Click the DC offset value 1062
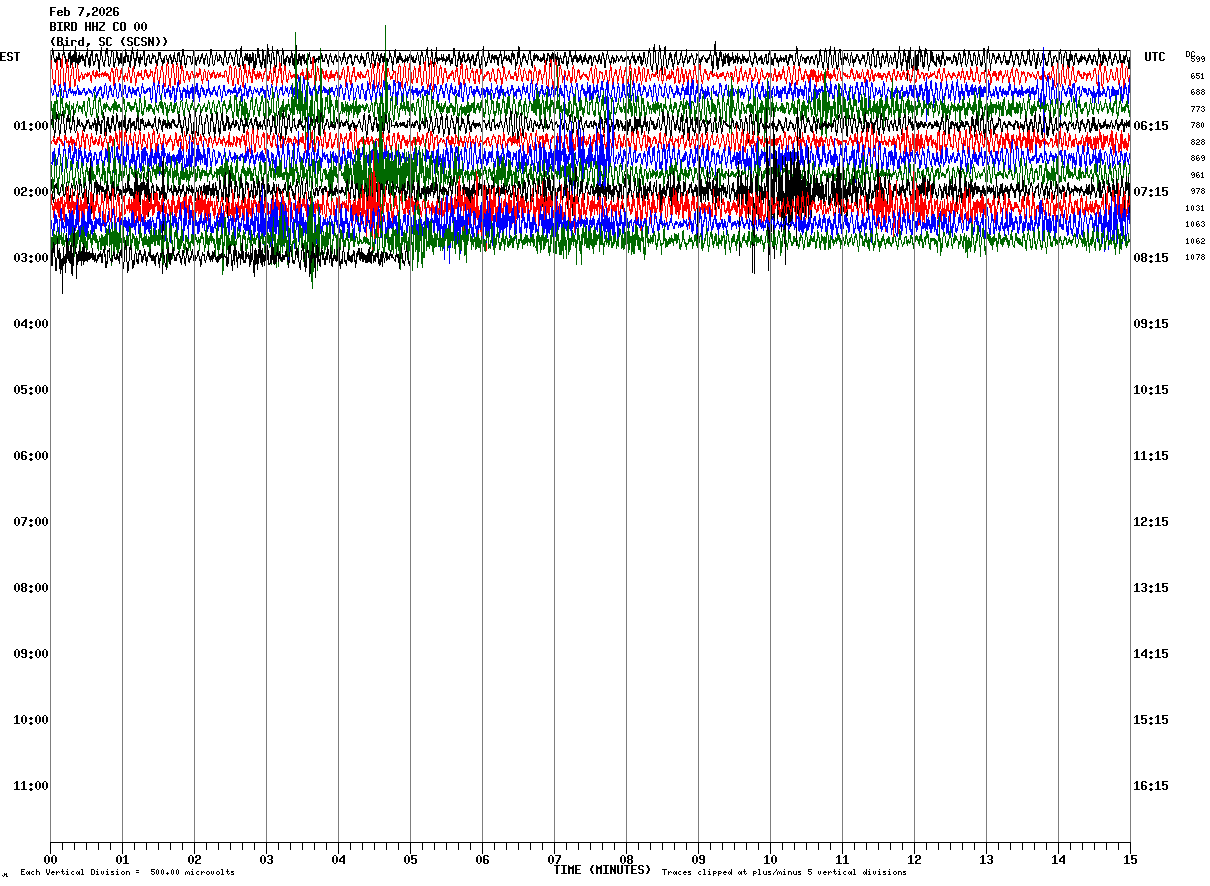 coord(1195,241)
